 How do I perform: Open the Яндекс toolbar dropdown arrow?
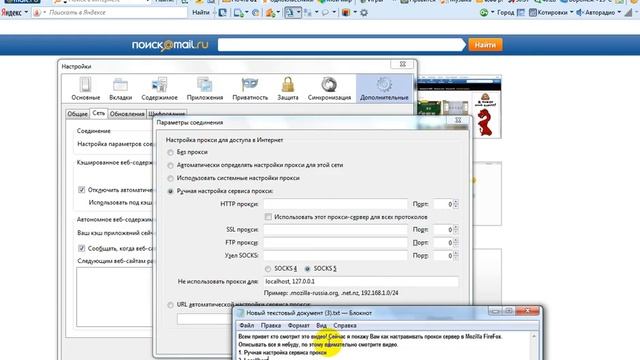click(26, 13)
